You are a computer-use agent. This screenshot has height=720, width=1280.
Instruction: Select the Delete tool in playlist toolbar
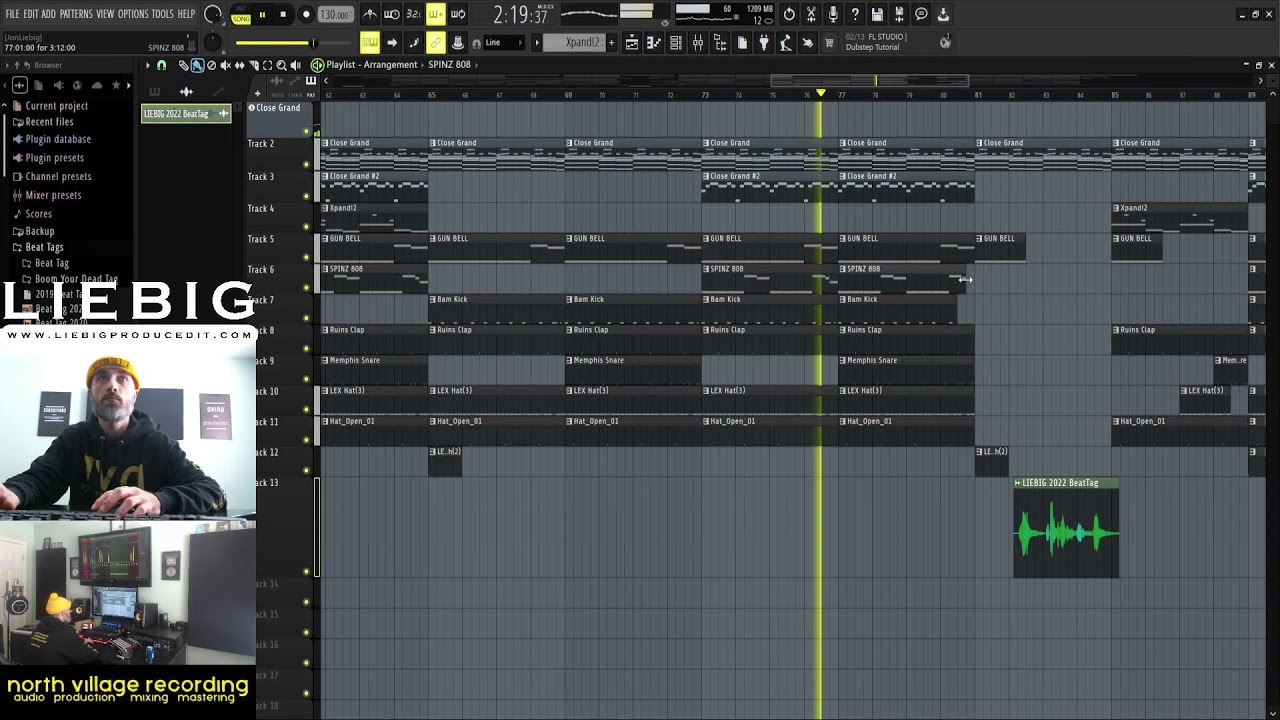pos(211,65)
